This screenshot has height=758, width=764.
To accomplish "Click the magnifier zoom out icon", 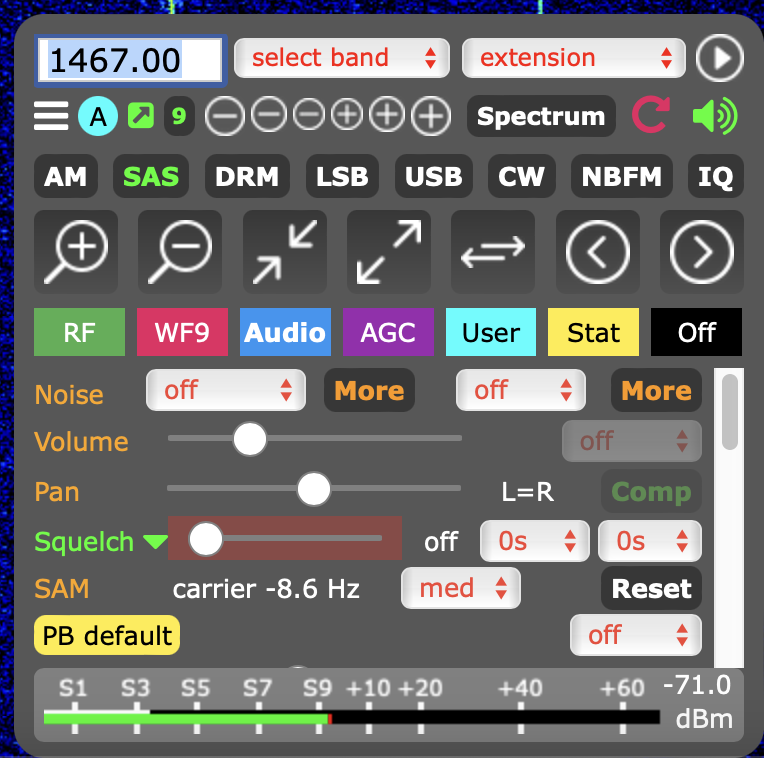I will [x=180, y=252].
